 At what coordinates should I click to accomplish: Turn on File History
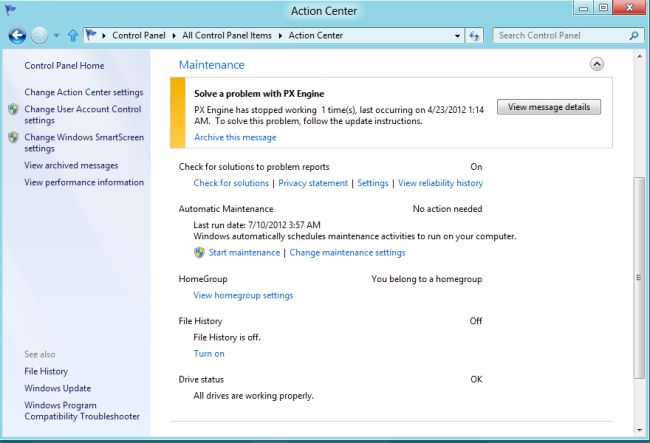pos(209,353)
